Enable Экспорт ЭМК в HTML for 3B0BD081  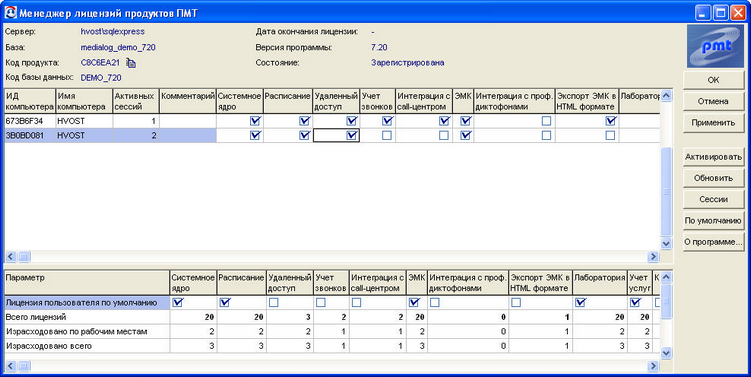click(x=610, y=136)
